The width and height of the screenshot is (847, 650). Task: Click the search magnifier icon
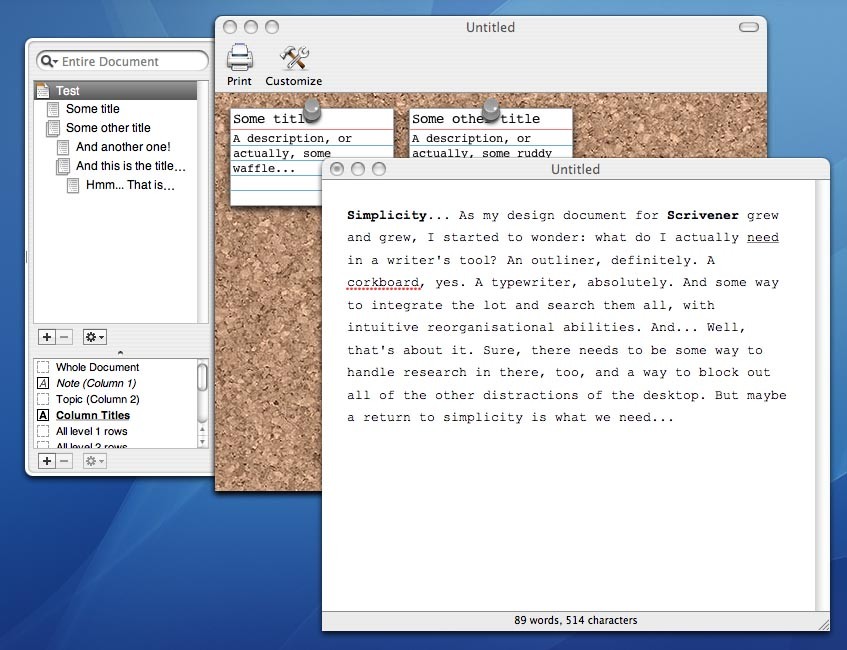point(47,61)
